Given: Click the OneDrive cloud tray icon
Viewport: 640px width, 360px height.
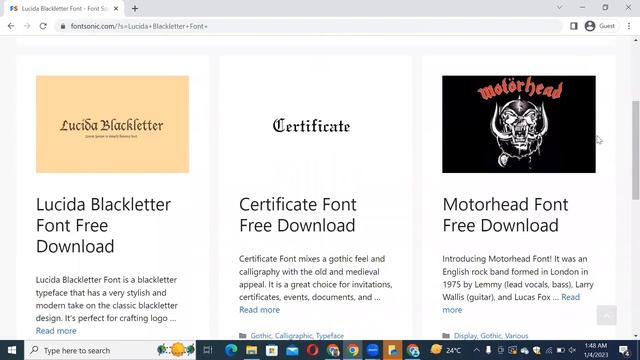Looking at the screenshot, I should coord(524,350).
